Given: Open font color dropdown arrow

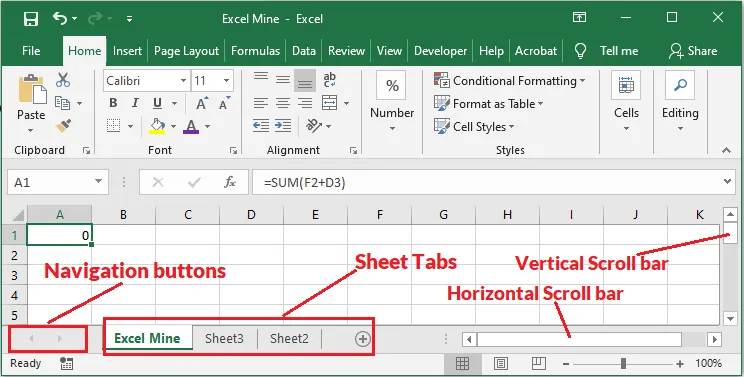Looking at the screenshot, I should [207, 127].
